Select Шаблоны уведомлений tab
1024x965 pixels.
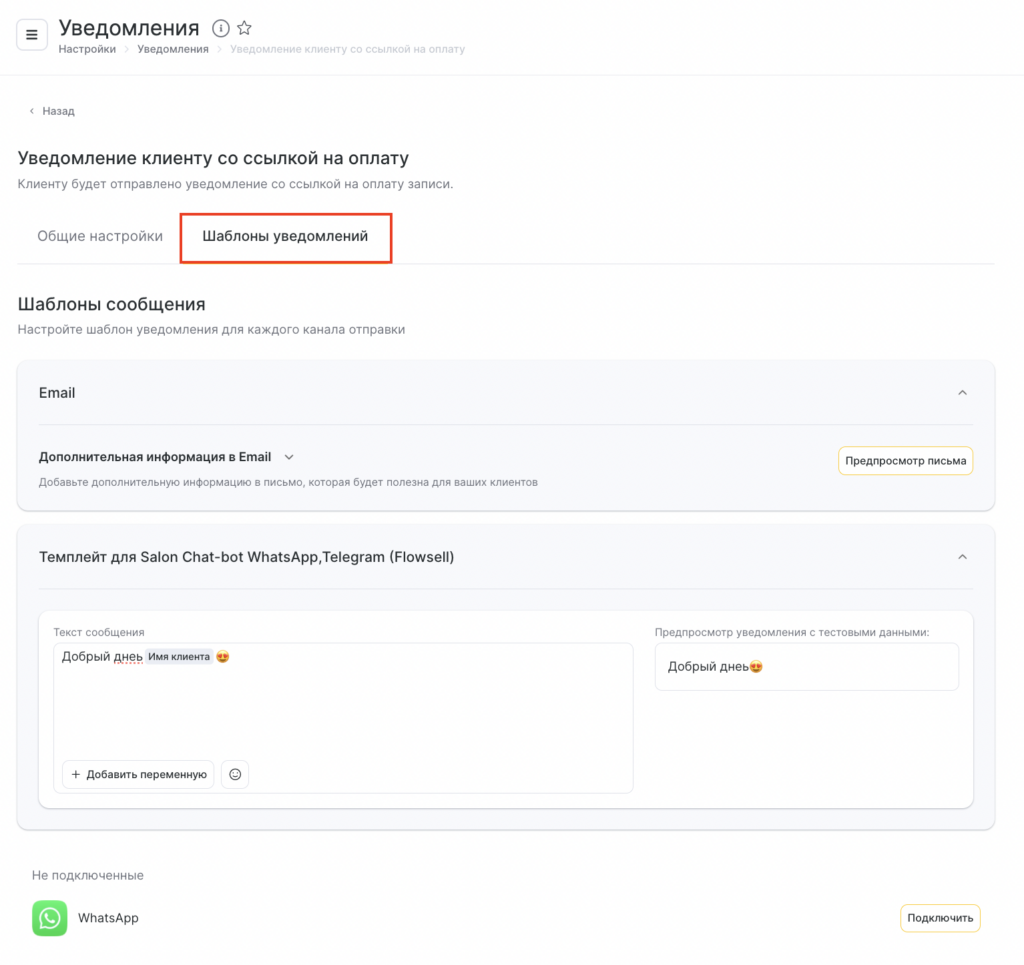(285, 237)
